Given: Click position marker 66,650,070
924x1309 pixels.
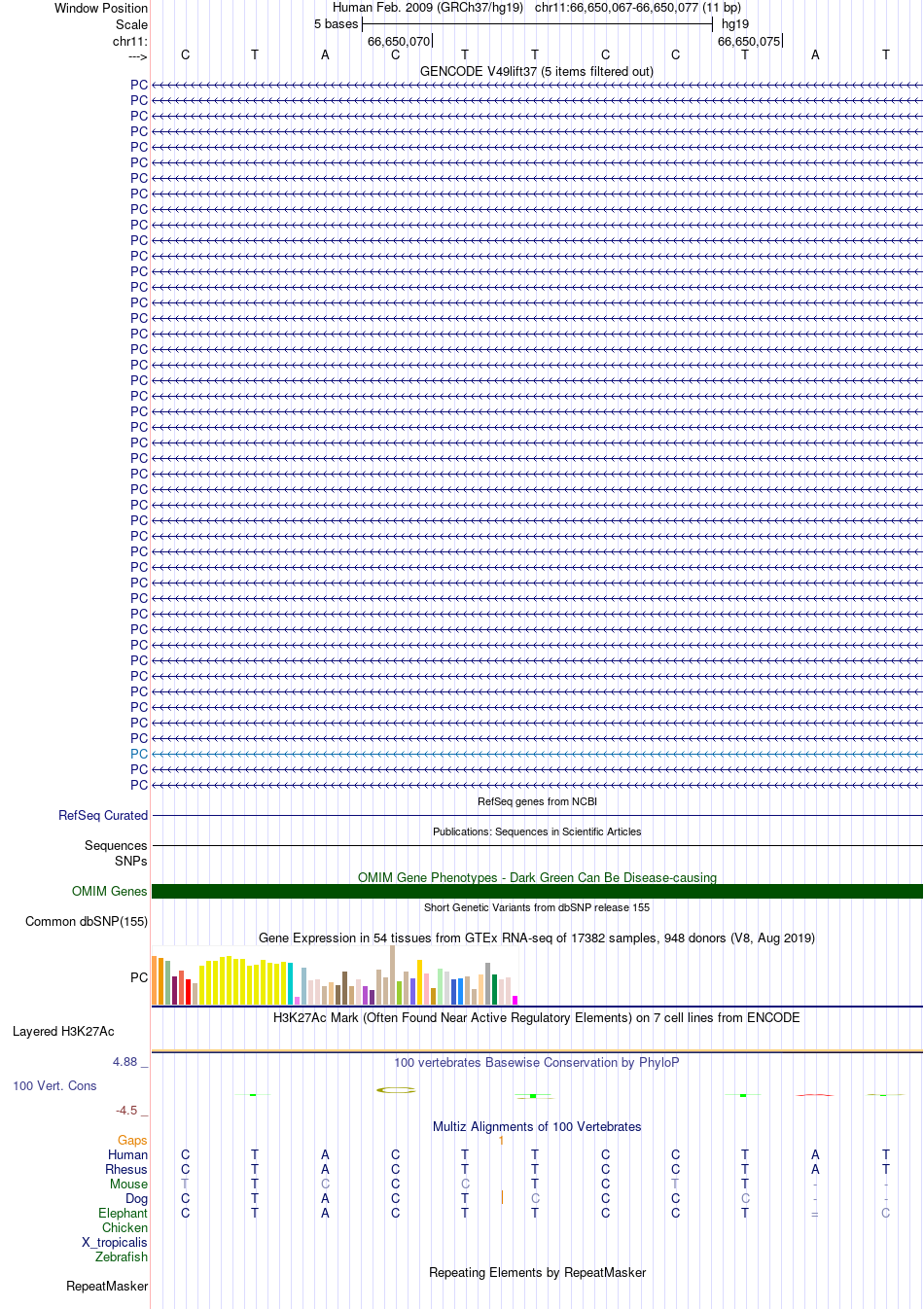Looking at the screenshot, I should tap(399, 41).
